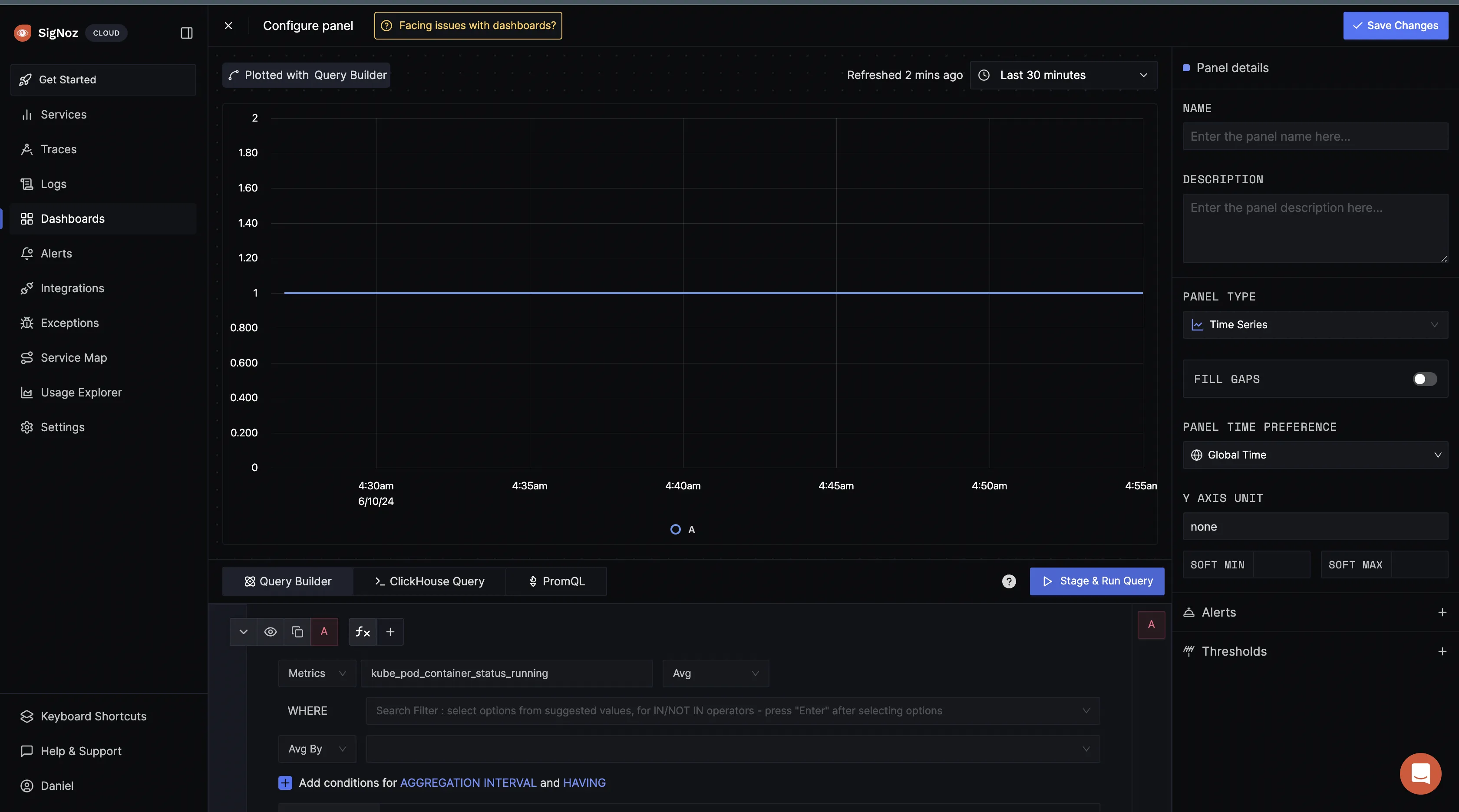This screenshot has width=1459, height=812.
Task: Open the Logs section
Action: click(x=103, y=184)
